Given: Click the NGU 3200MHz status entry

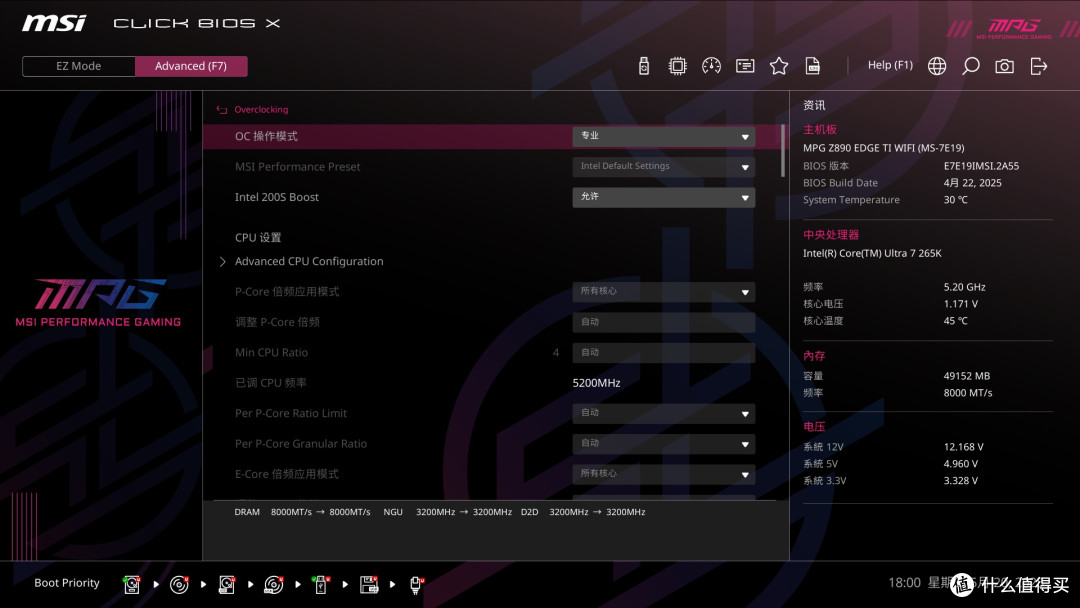Looking at the screenshot, I should pos(448,512).
